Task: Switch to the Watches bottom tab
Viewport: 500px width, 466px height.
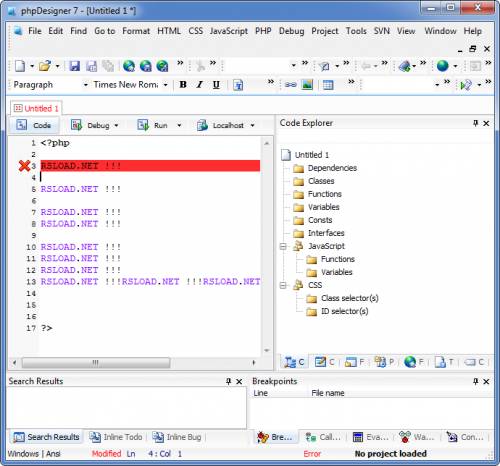Action: (x=417, y=437)
